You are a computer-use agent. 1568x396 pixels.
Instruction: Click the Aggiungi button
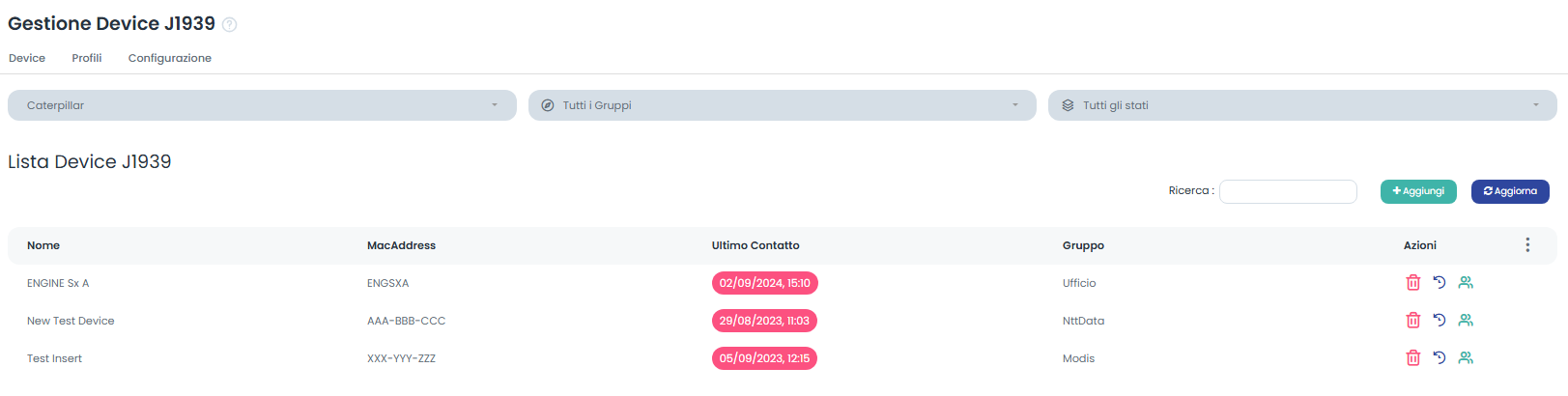coord(1418,191)
